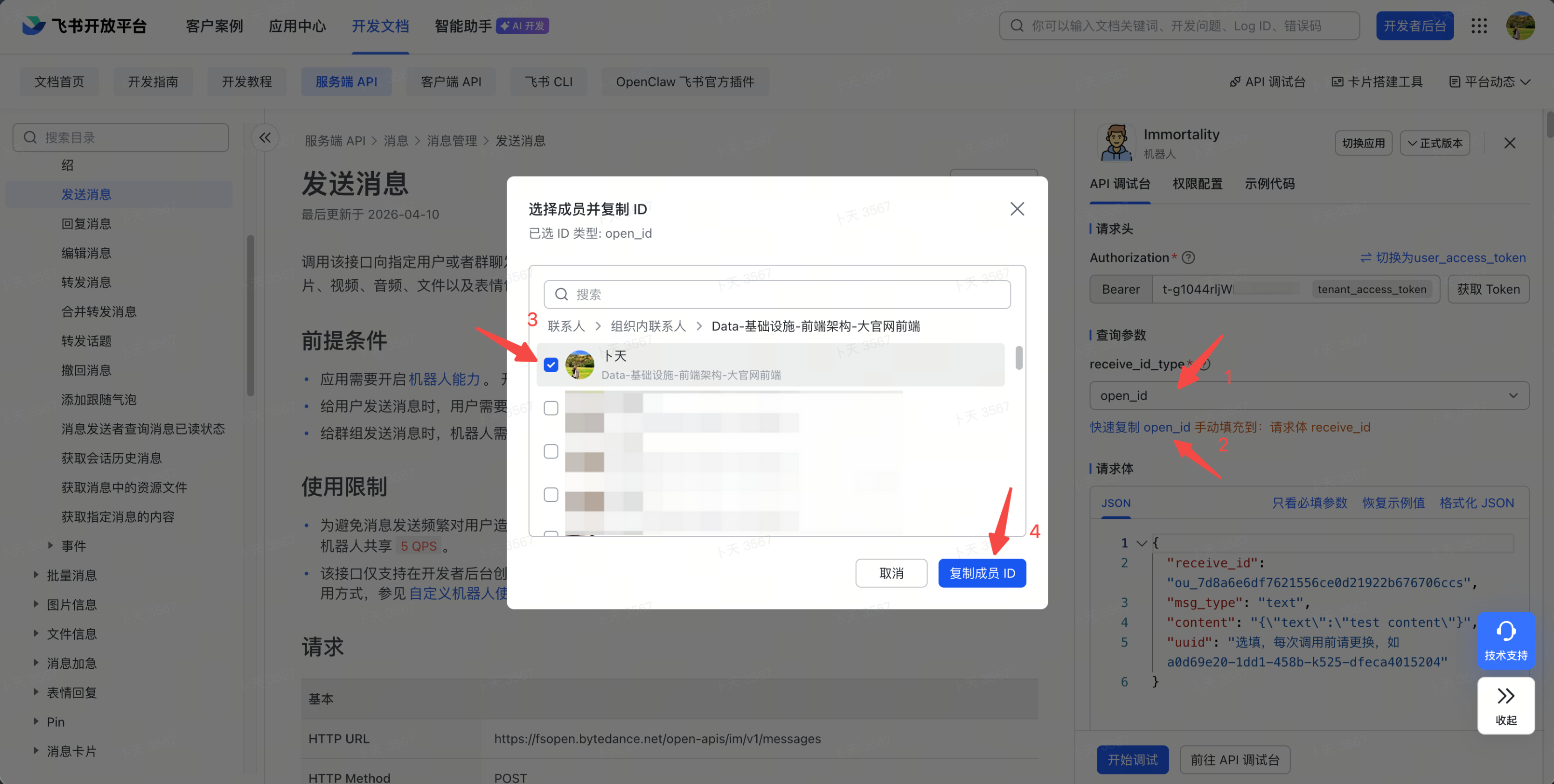
Task: Click 卜天's avatar in member list
Action: pos(580,365)
